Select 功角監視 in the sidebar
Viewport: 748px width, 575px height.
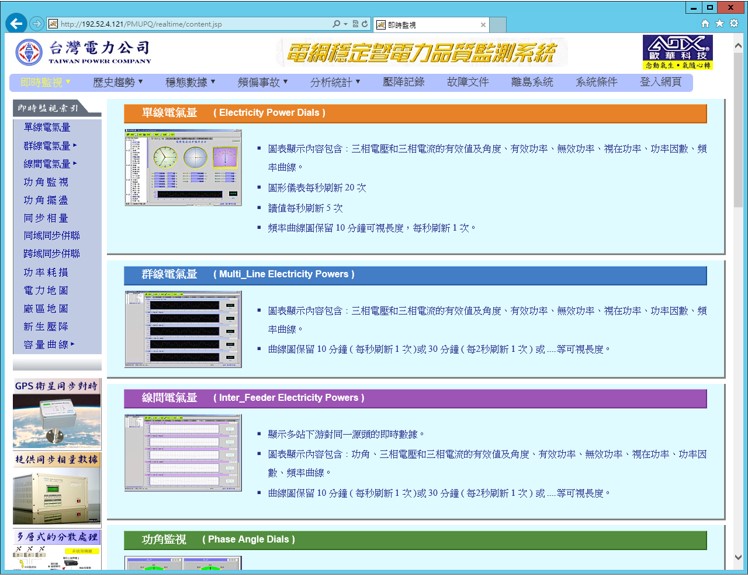click(46, 182)
